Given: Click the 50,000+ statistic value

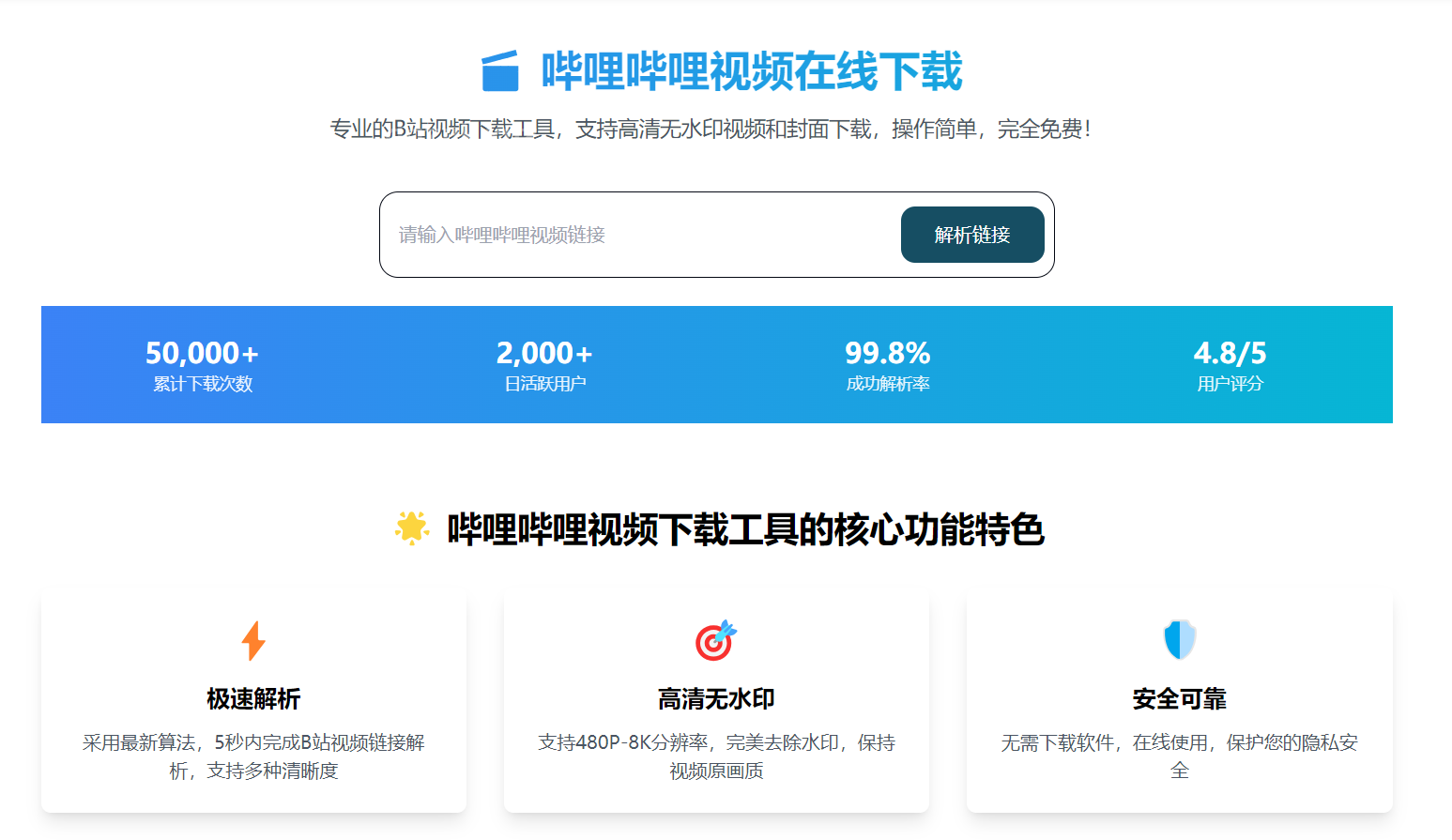Looking at the screenshot, I should 203,353.
